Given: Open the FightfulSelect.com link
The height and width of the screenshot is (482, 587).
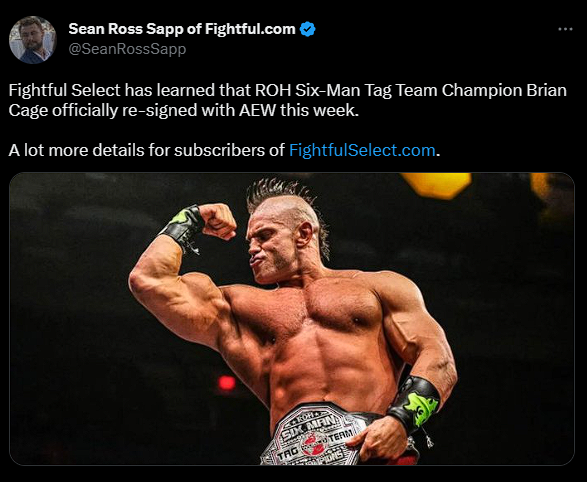Looking at the screenshot, I should coord(362,150).
